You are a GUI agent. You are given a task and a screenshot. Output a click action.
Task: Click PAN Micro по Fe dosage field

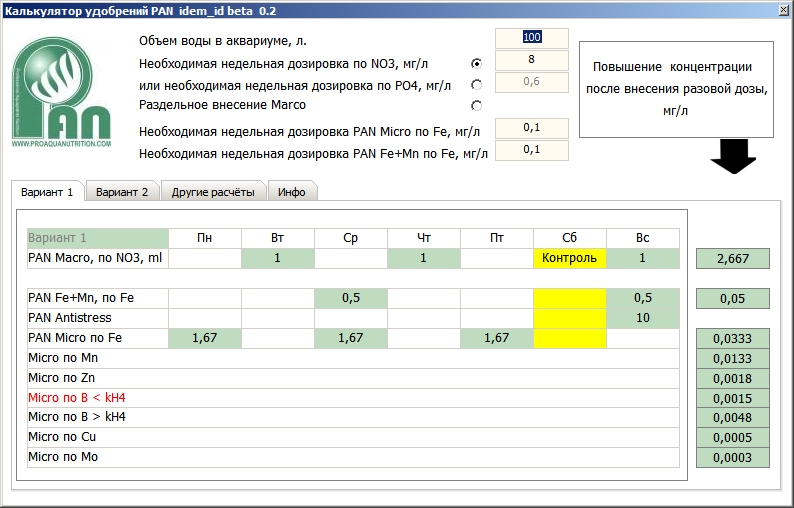pyautogui.click(x=532, y=129)
